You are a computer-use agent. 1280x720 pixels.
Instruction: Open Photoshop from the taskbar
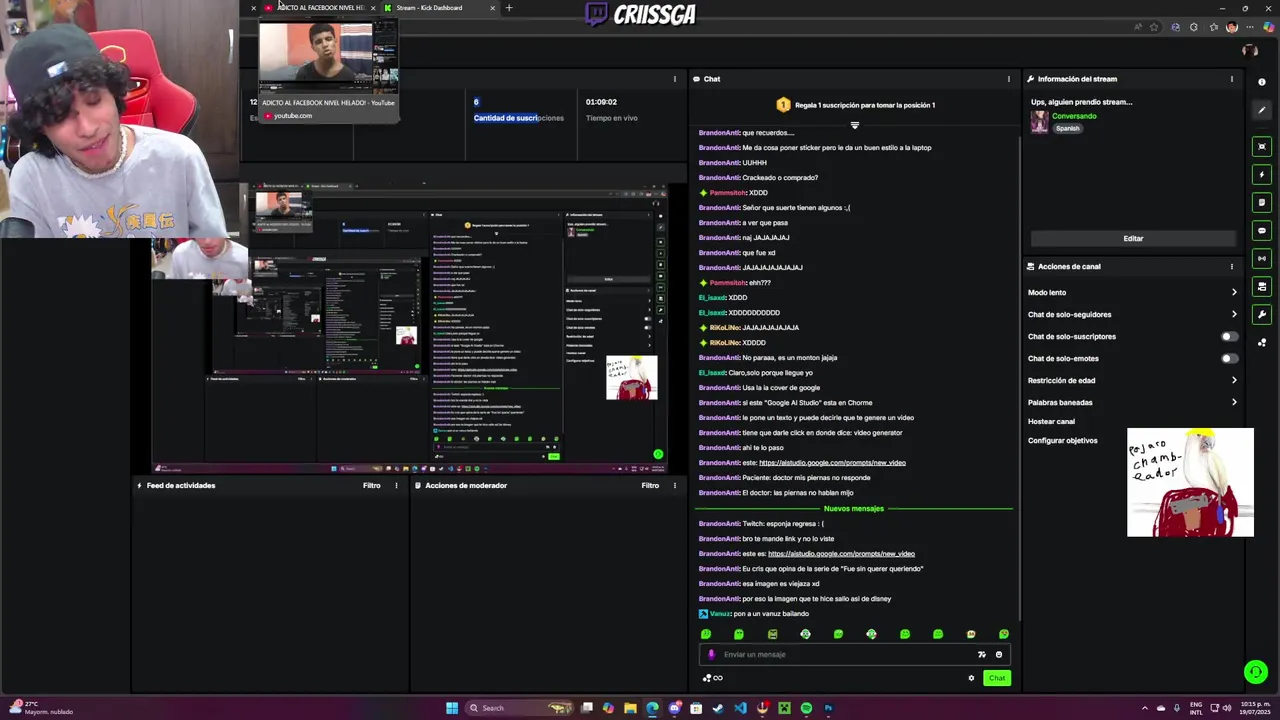(828, 708)
